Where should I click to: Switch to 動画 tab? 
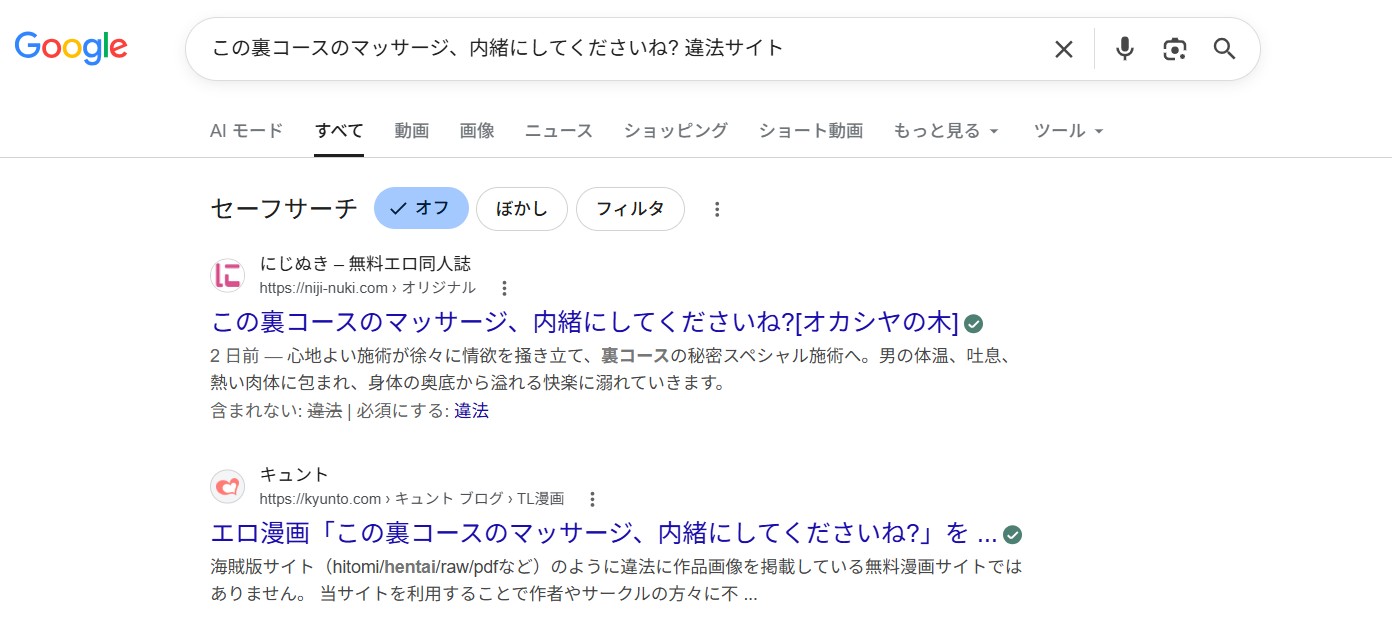(x=412, y=131)
